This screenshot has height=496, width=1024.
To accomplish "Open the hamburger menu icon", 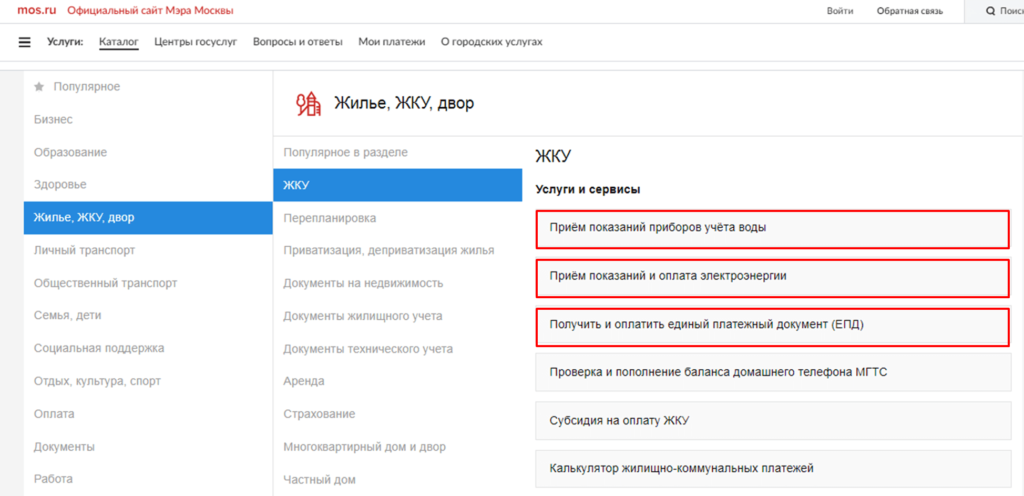I will [25, 42].
